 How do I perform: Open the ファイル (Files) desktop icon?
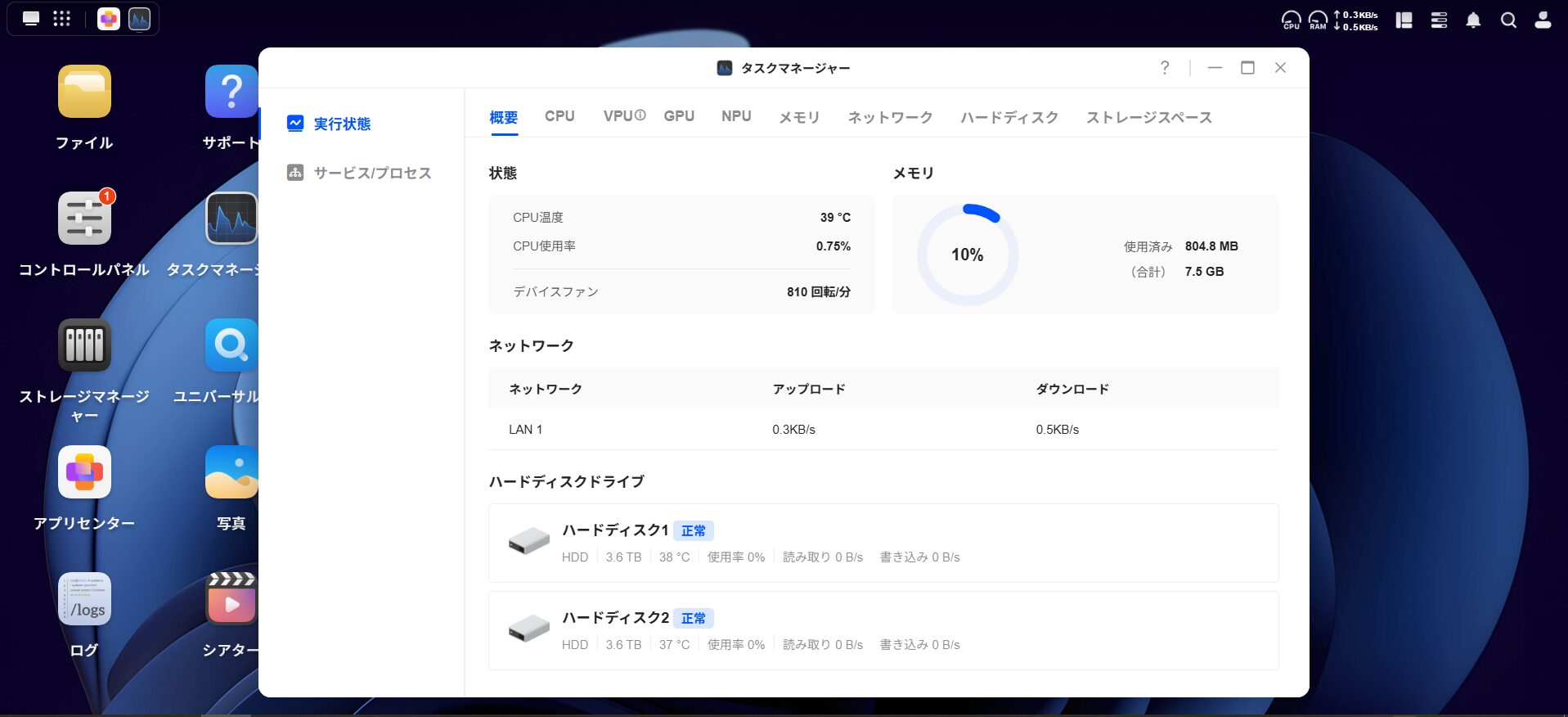coord(84,92)
